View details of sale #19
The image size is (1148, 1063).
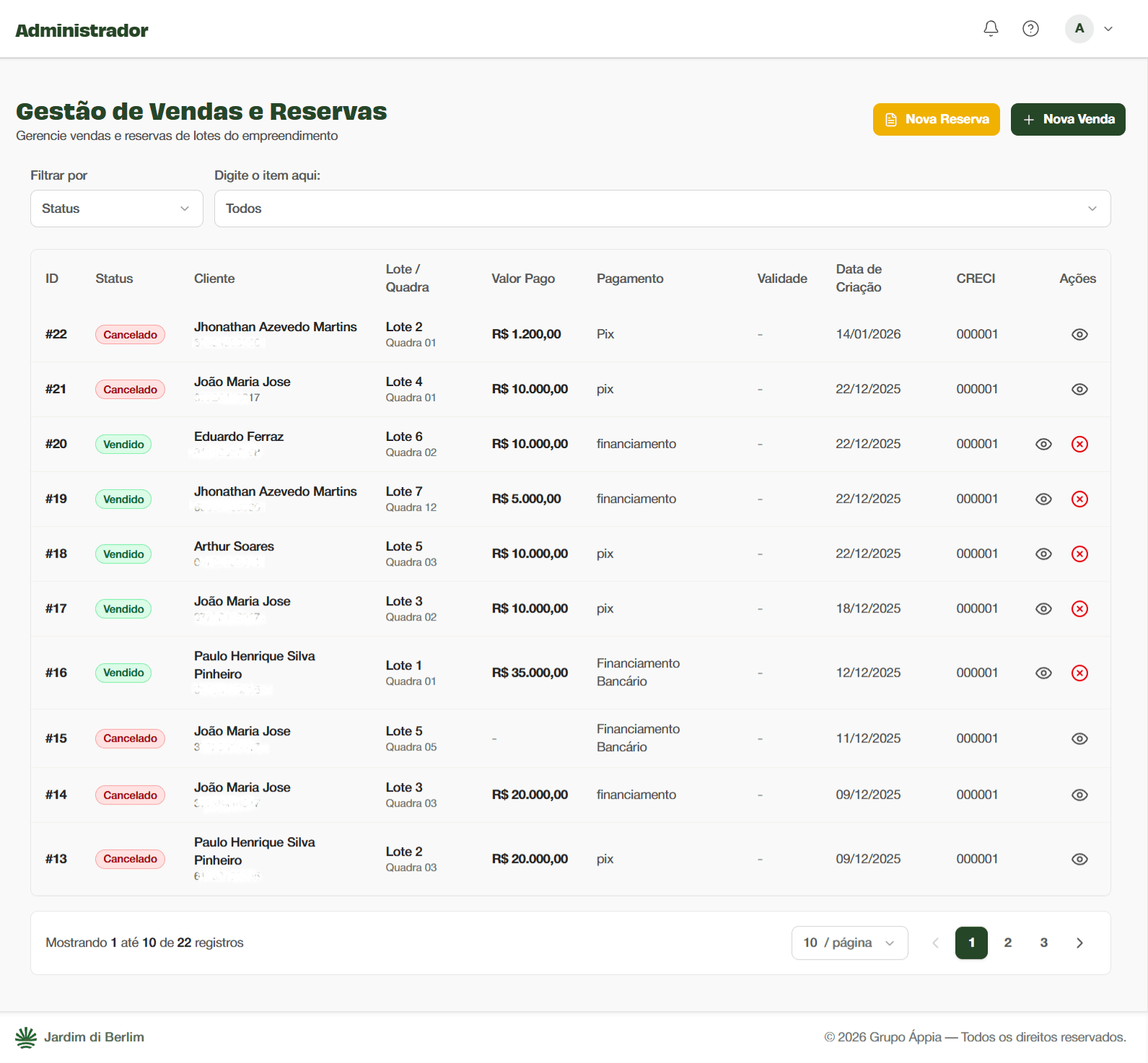(1043, 499)
